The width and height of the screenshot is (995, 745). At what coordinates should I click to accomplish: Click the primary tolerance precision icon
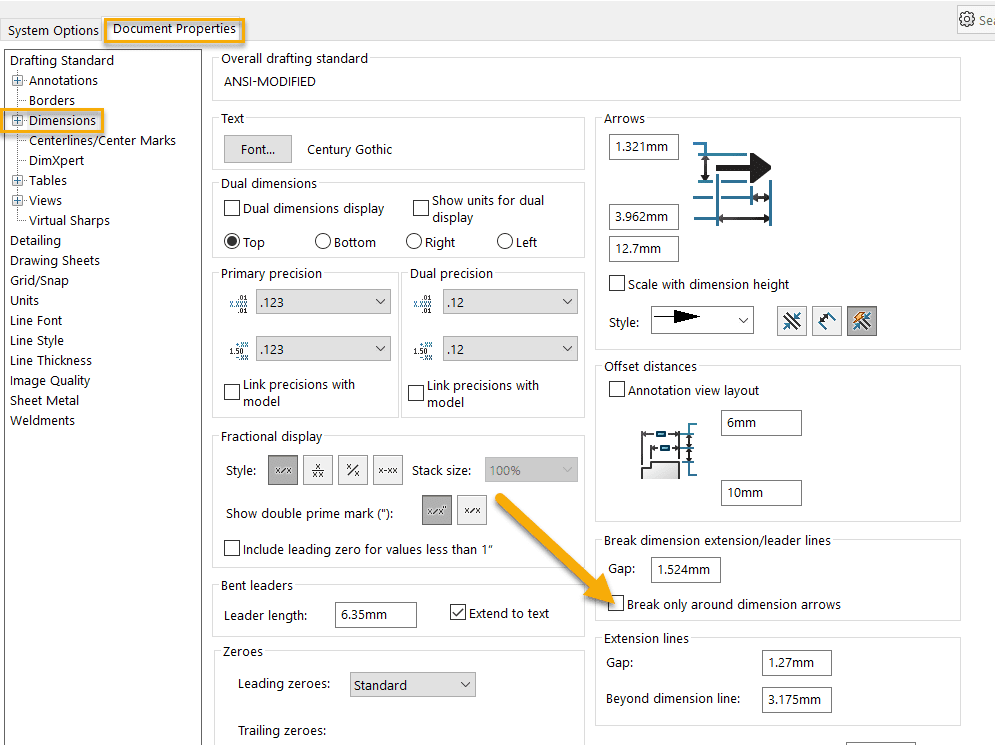coord(239,350)
